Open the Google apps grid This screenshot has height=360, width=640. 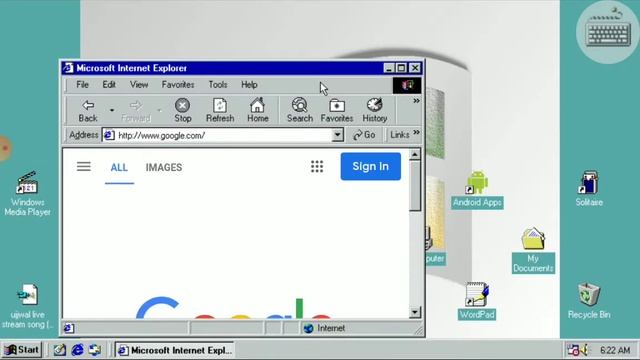317,167
